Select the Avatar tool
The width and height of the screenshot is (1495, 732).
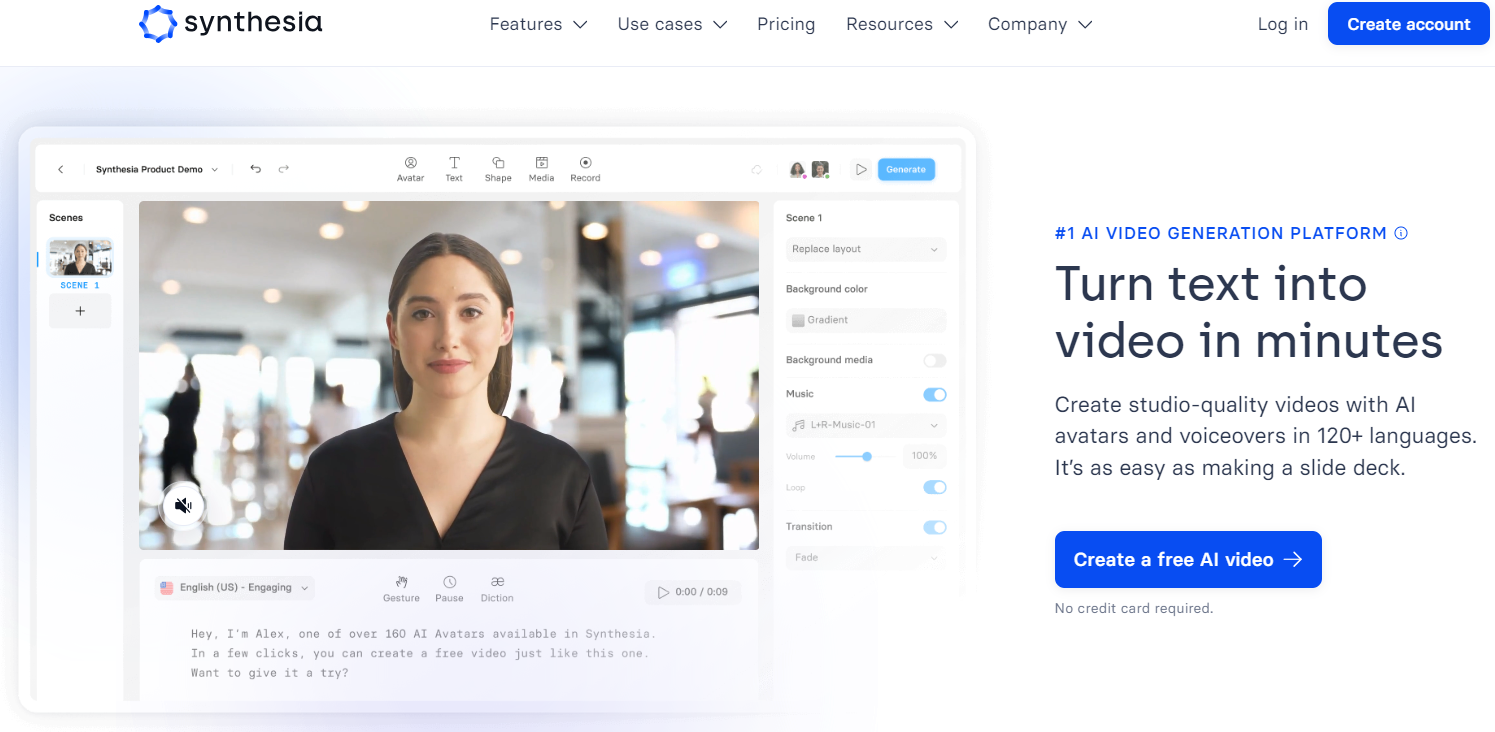click(x=410, y=169)
